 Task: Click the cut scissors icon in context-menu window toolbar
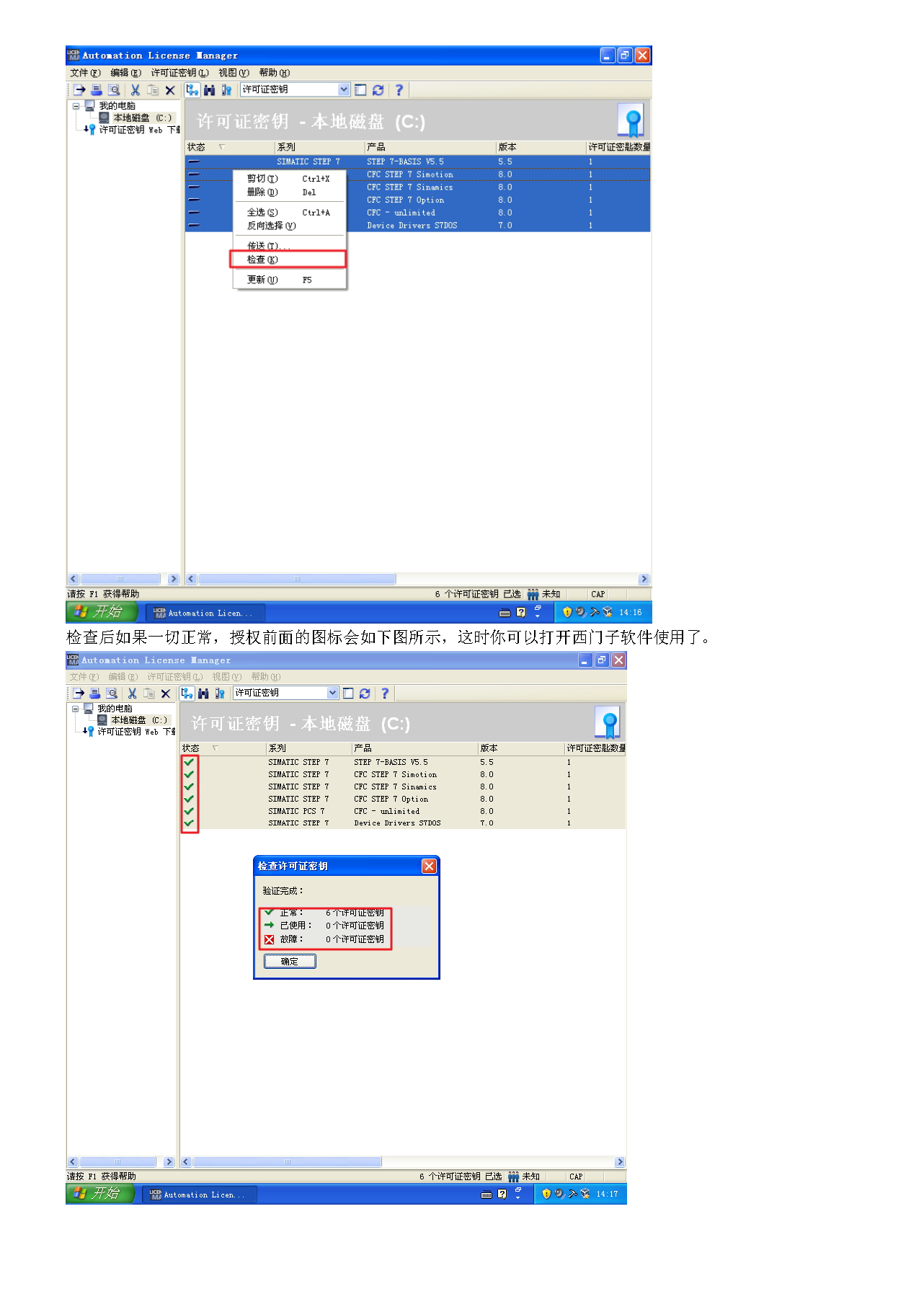pos(135,90)
